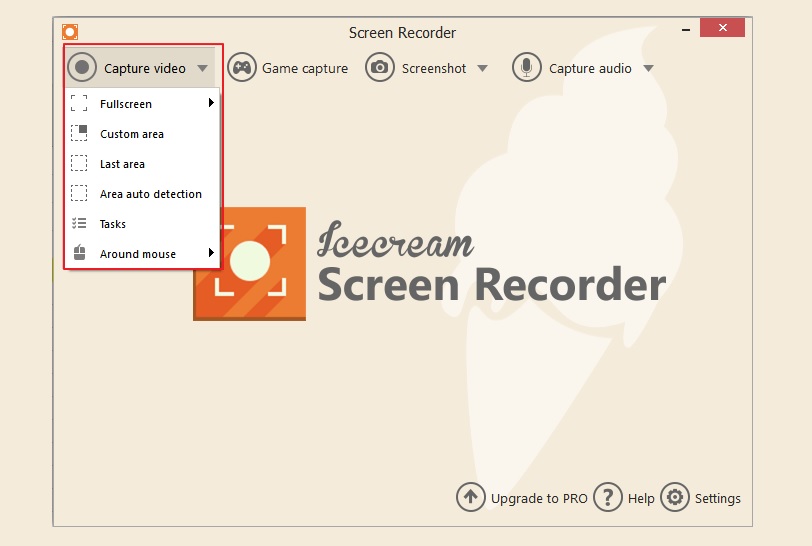
Task: Open the Around mouse submenu arrow
Action: pyautogui.click(x=211, y=253)
